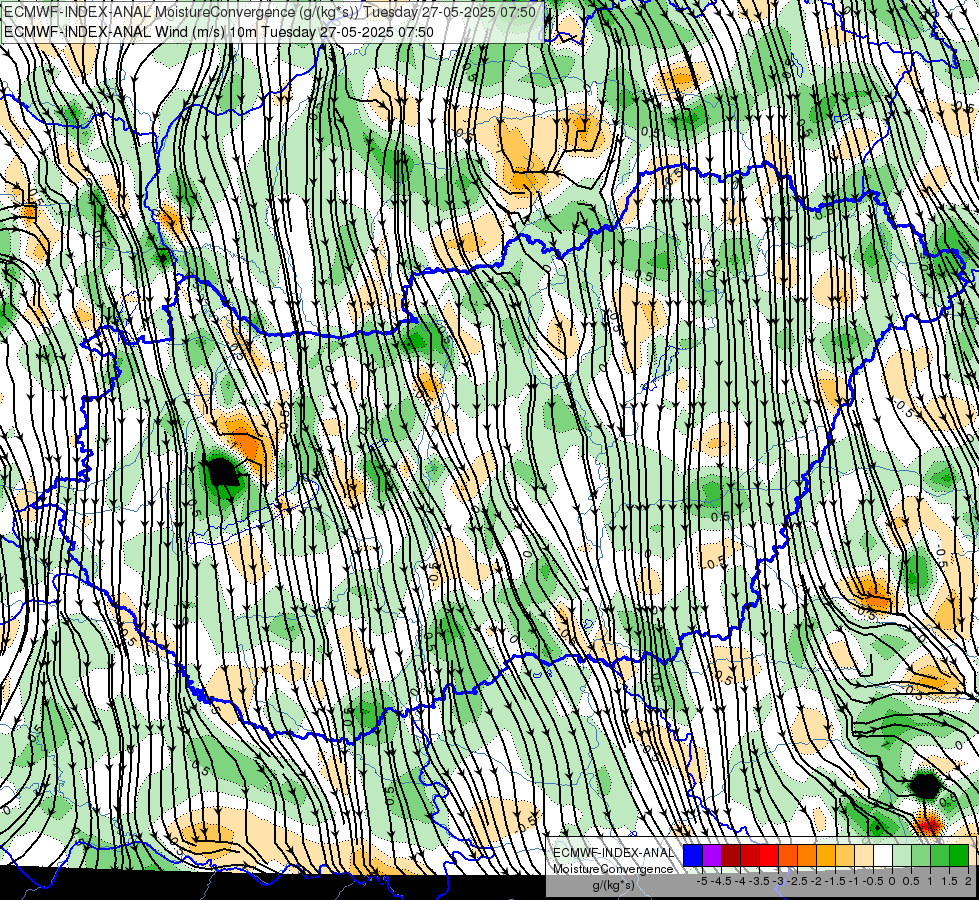Click the legend value label 2

[968, 881]
